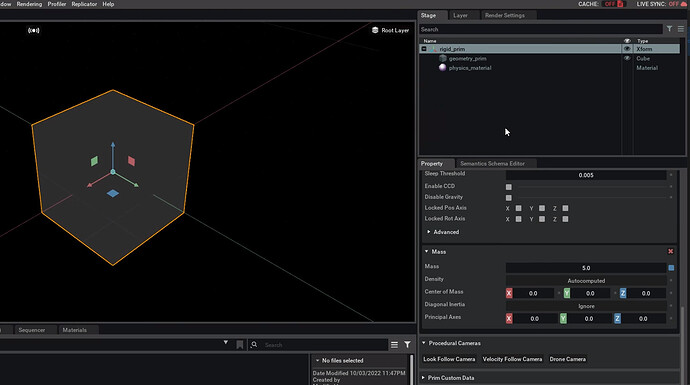The width and height of the screenshot is (690, 385).
Task: Click the Drone Camera button
Action: [568, 359]
